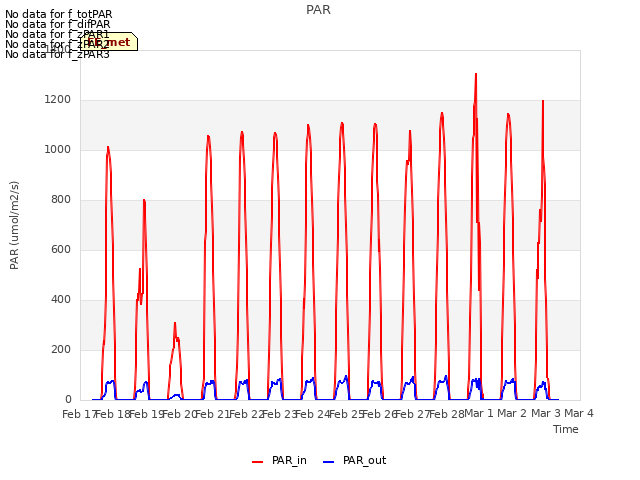Click the PAR chart title
Image resolution: width=640 pixels, height=480 pixels.
pyautogui.click(x=318, y=10)
